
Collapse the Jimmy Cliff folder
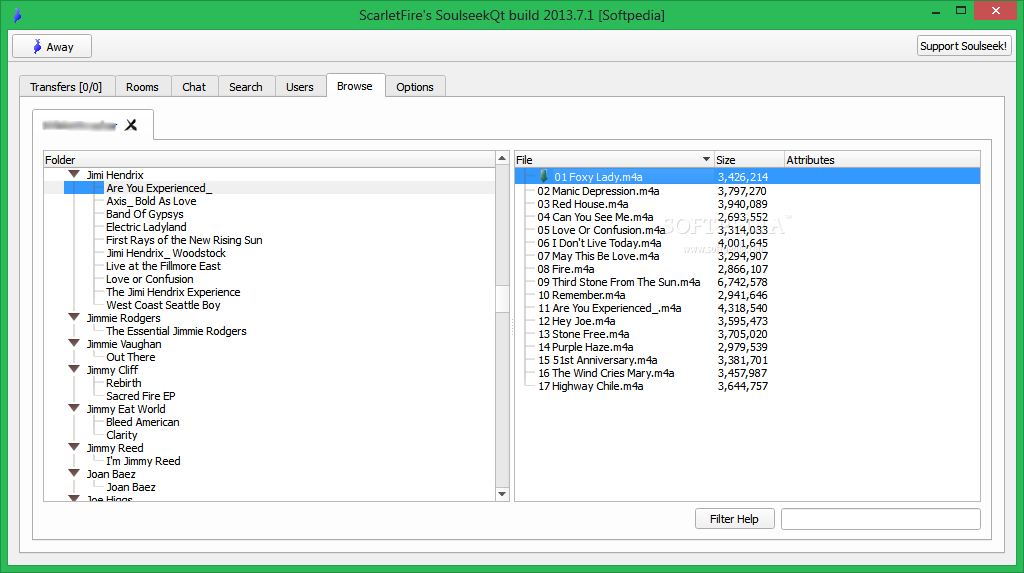pyautogui.click(x=74, y=370)
